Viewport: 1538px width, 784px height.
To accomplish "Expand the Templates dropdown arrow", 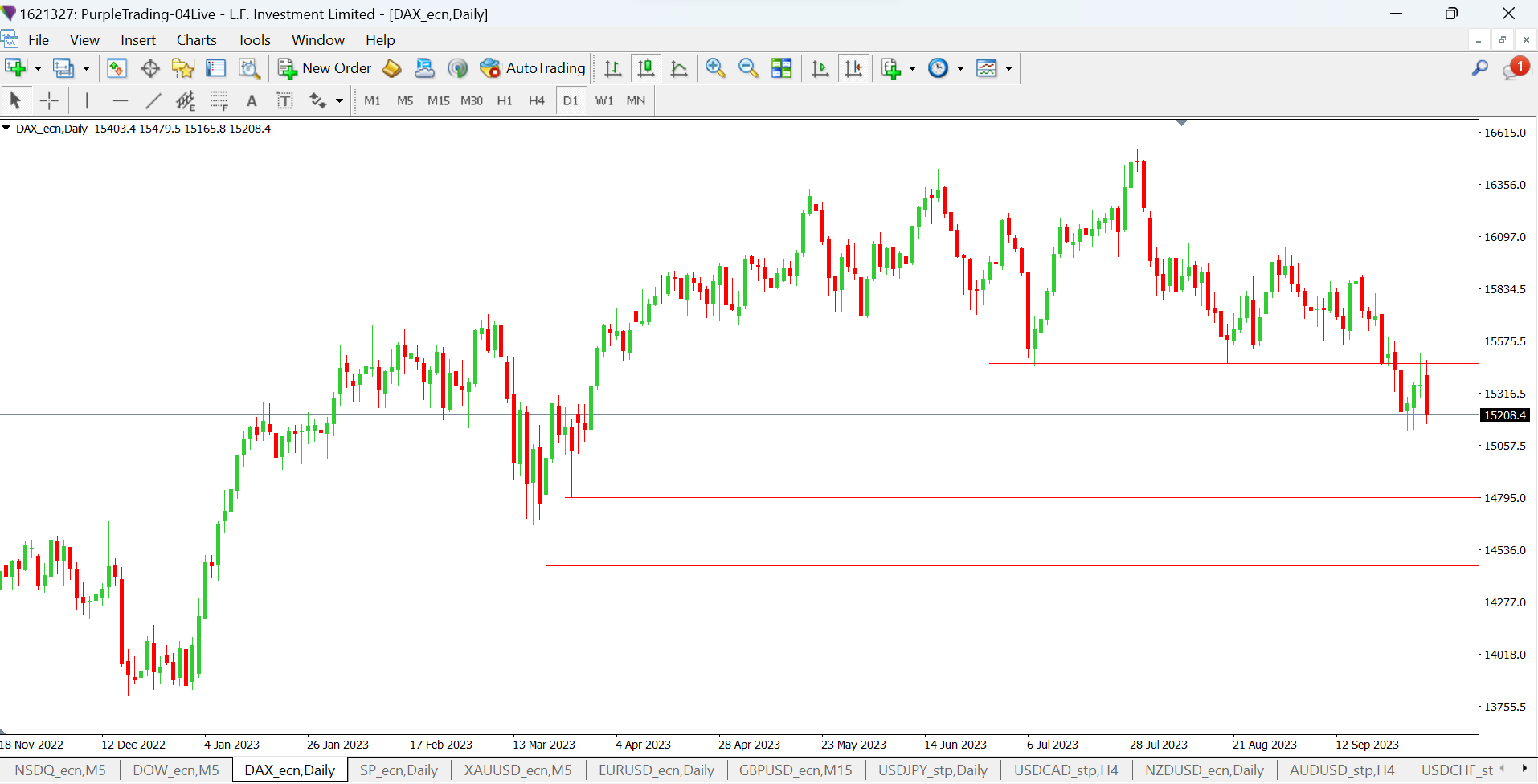I will (1008, 68).
